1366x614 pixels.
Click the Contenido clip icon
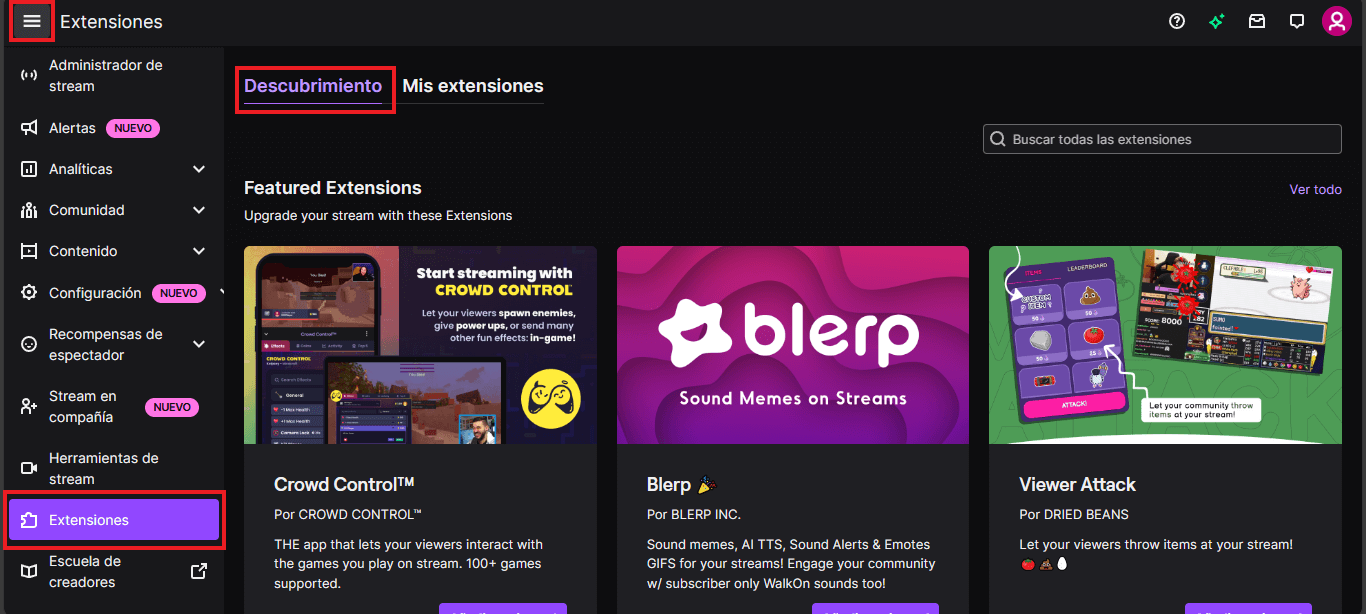click(29, 251)
